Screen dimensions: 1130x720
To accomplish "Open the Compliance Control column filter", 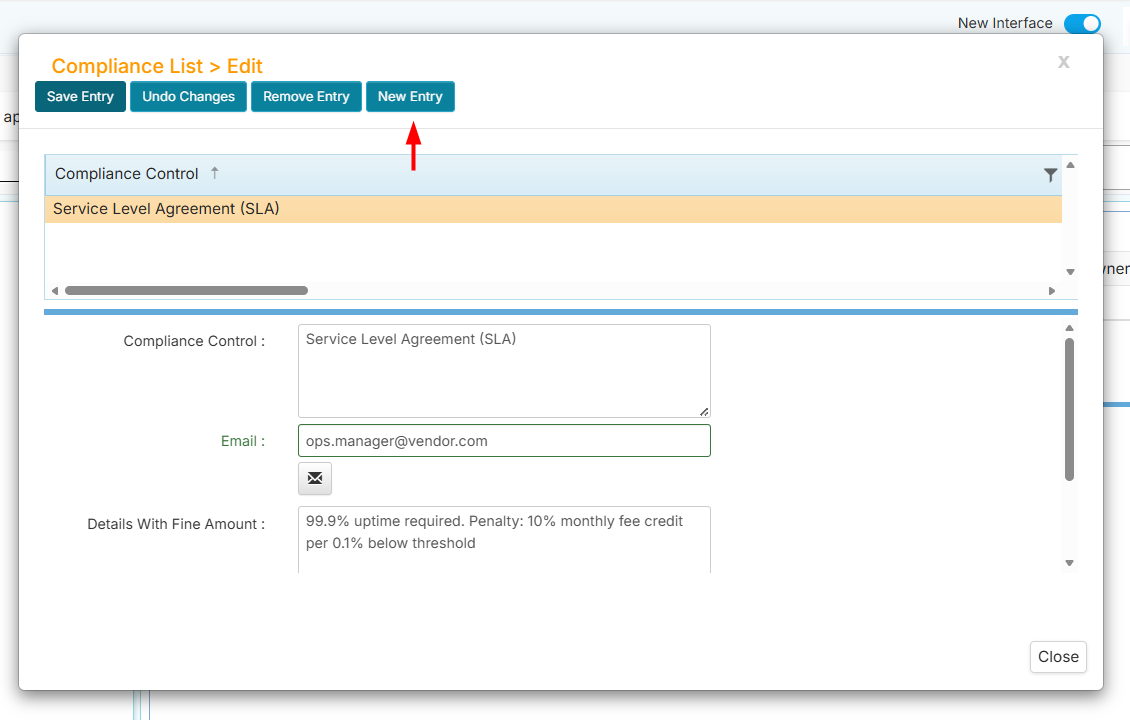I will click(x=1050, y=175).
